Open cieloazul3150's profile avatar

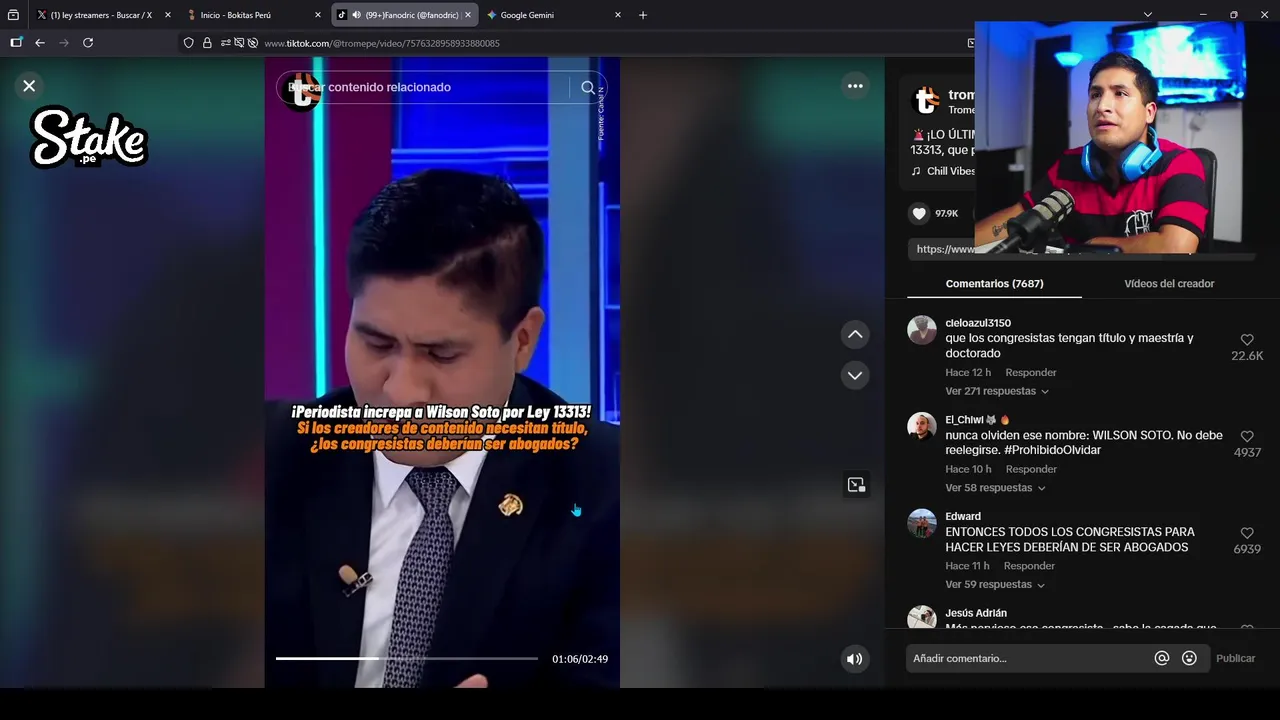pyautogui.click(x=922, y=330)
